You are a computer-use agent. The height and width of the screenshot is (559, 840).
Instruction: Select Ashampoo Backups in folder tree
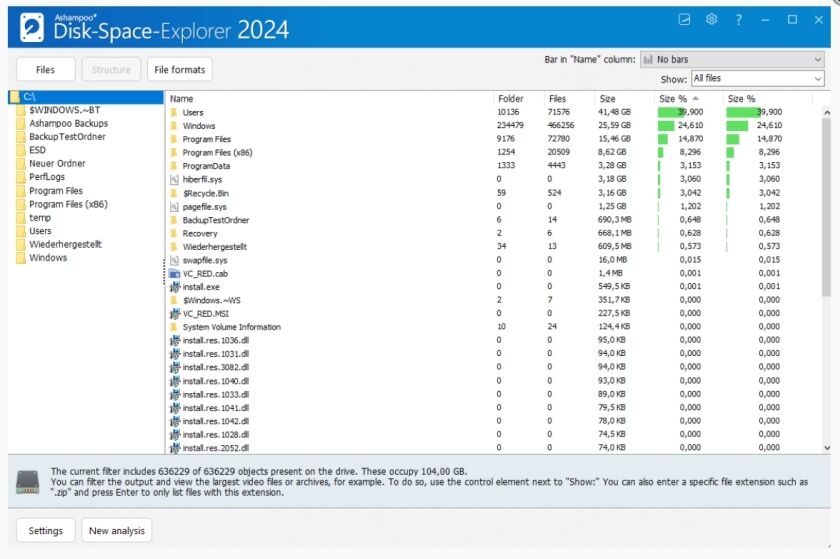pyautogui.click(x=69, y=123)
